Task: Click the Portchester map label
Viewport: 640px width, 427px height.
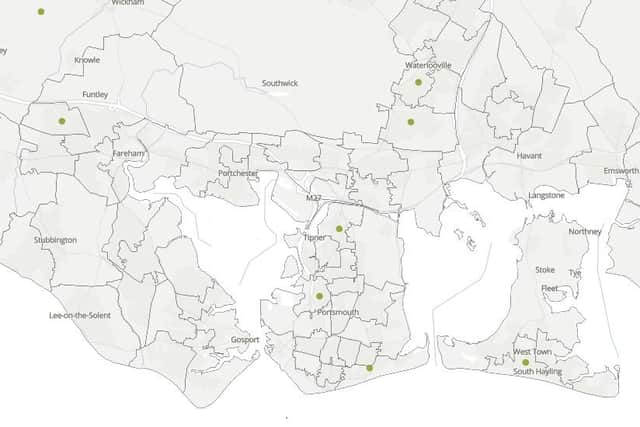Action: tap(238, 173)
